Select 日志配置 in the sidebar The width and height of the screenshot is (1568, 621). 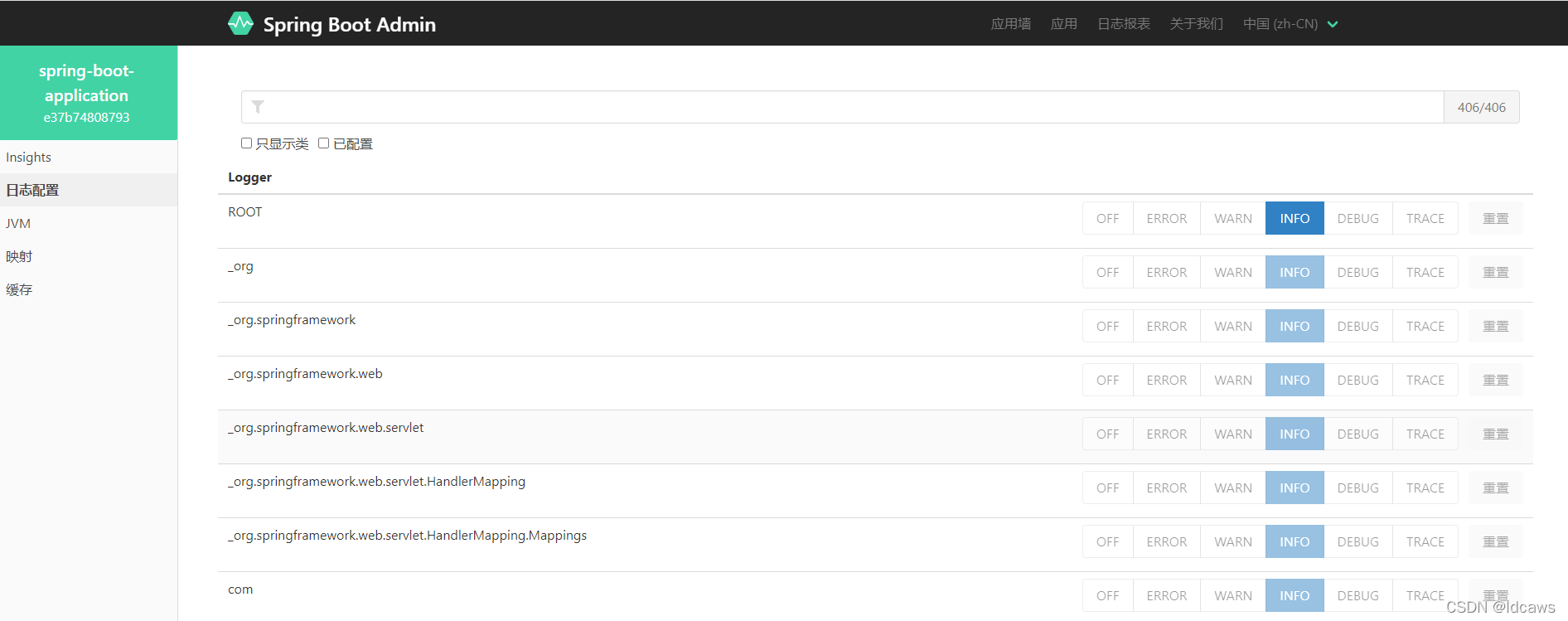89,190
